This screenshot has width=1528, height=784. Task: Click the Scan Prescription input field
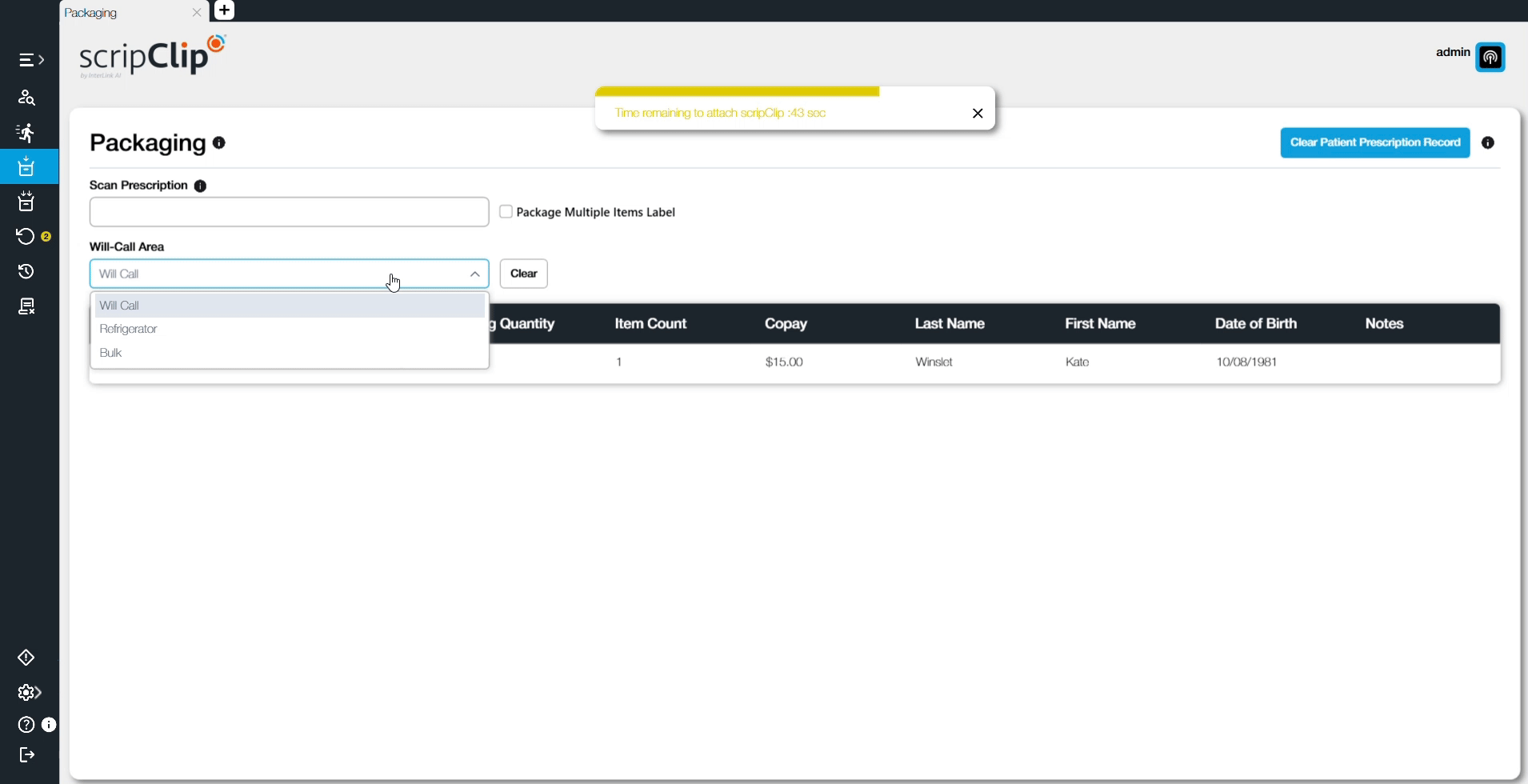289,212
